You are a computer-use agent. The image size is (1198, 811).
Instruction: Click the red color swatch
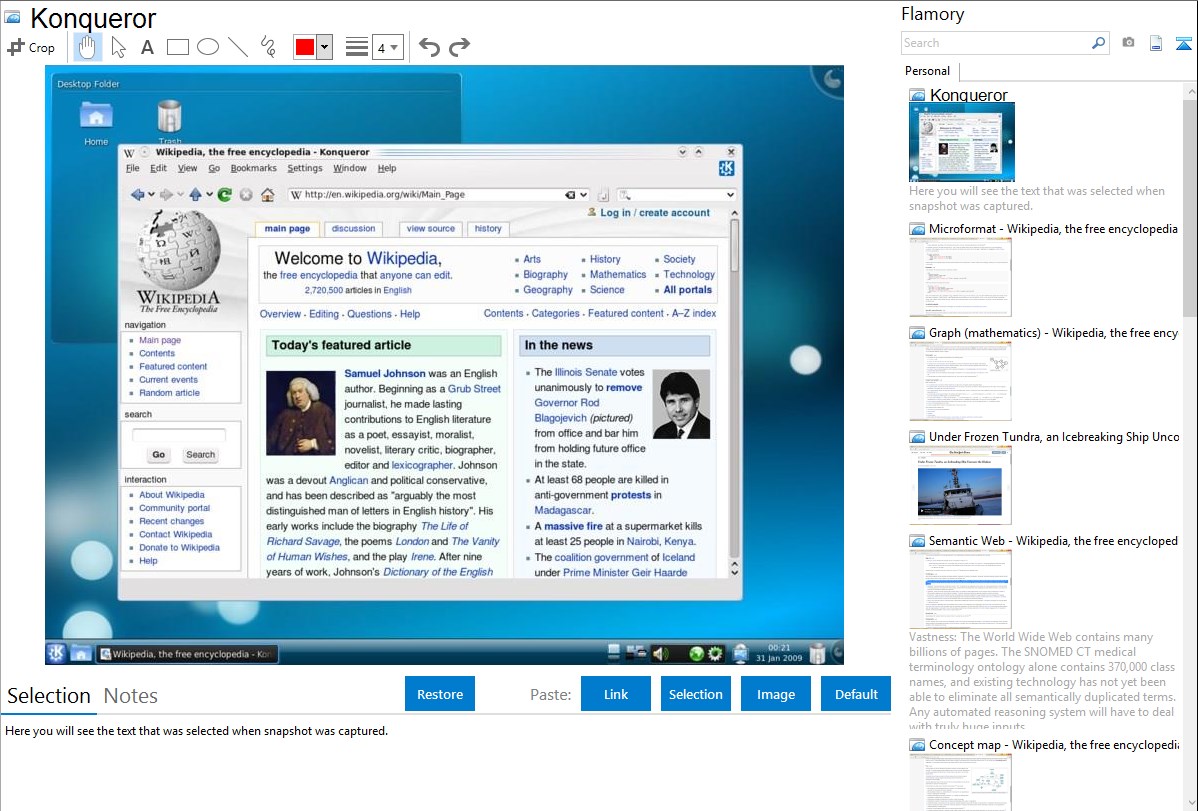(304, 47)
